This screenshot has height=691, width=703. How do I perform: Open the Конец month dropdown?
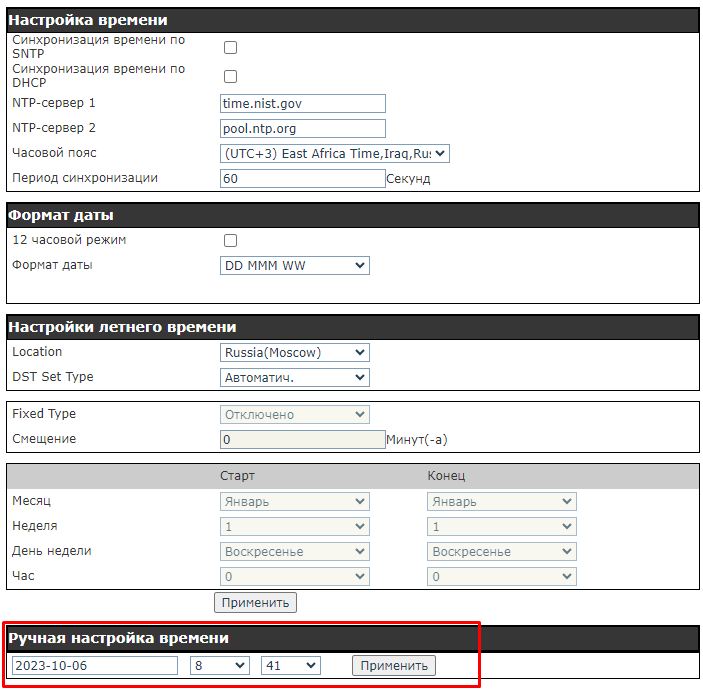[502, 502]
